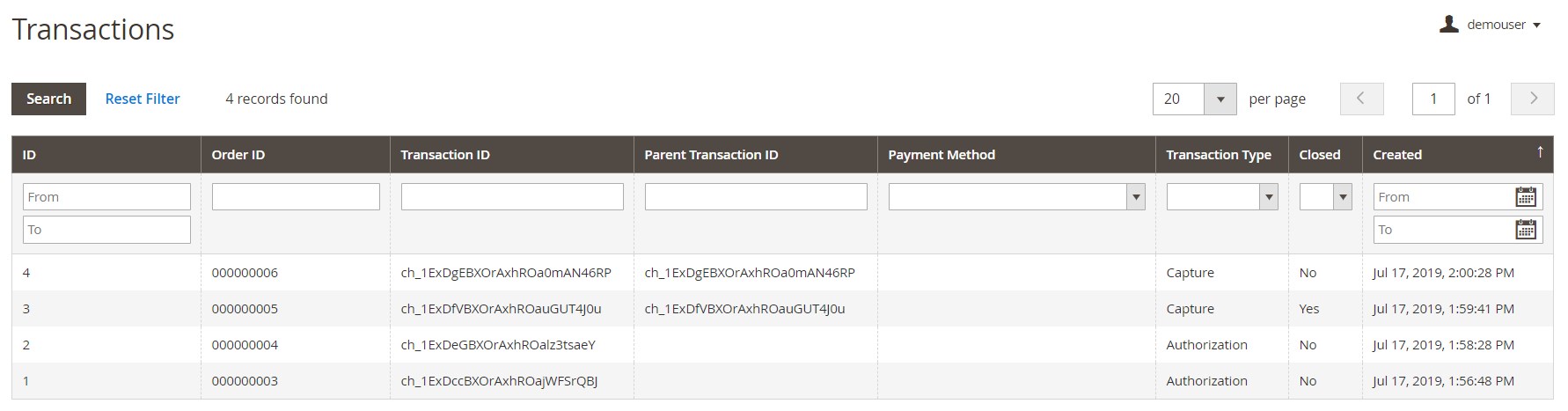Click the Reset Filter link
The width and height of the screenshot is (1568, 411).
tap(143, 99)
